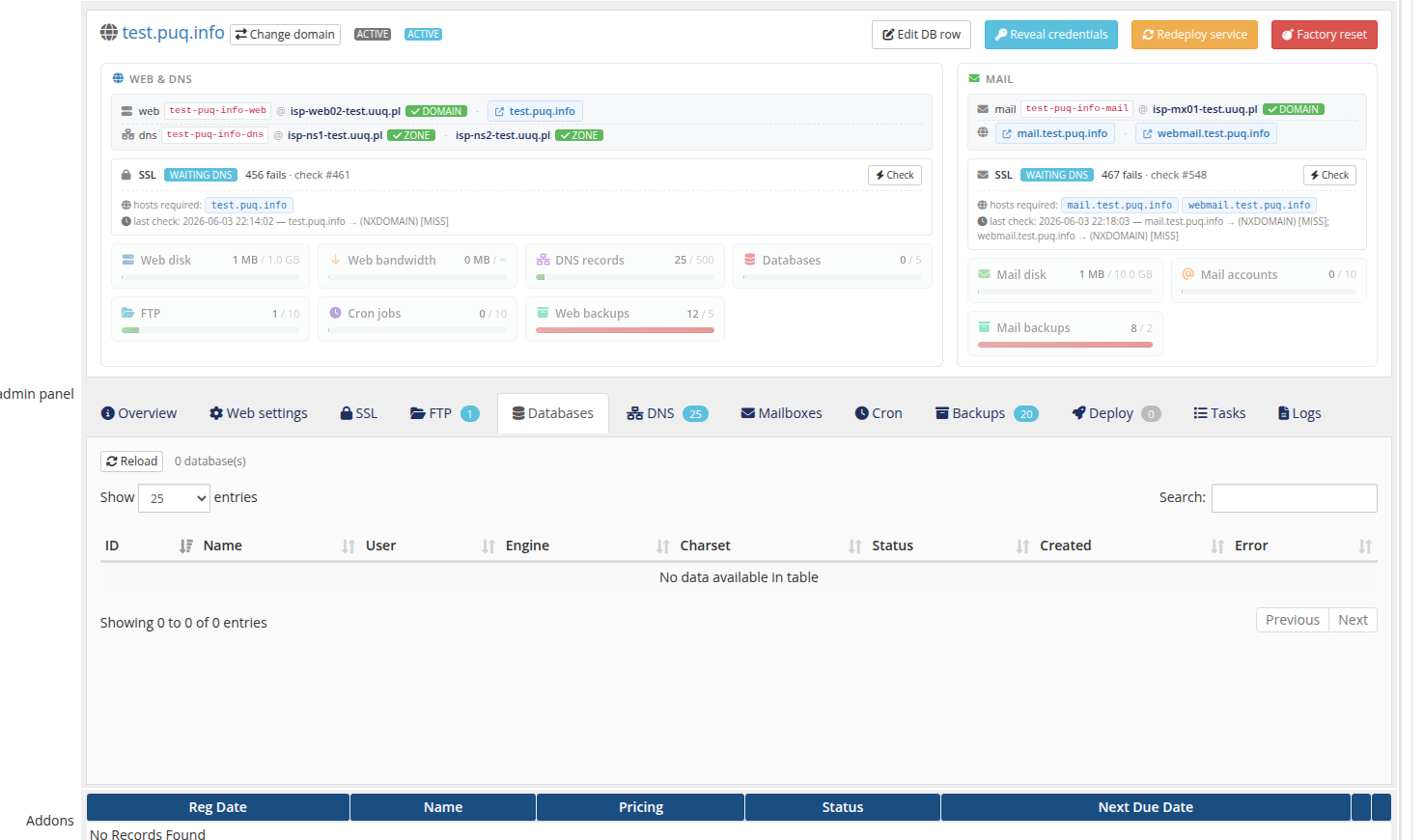Screen dimensions: 1424x840
Task: Sort table by User column arrows
Action: coord(489,546)
